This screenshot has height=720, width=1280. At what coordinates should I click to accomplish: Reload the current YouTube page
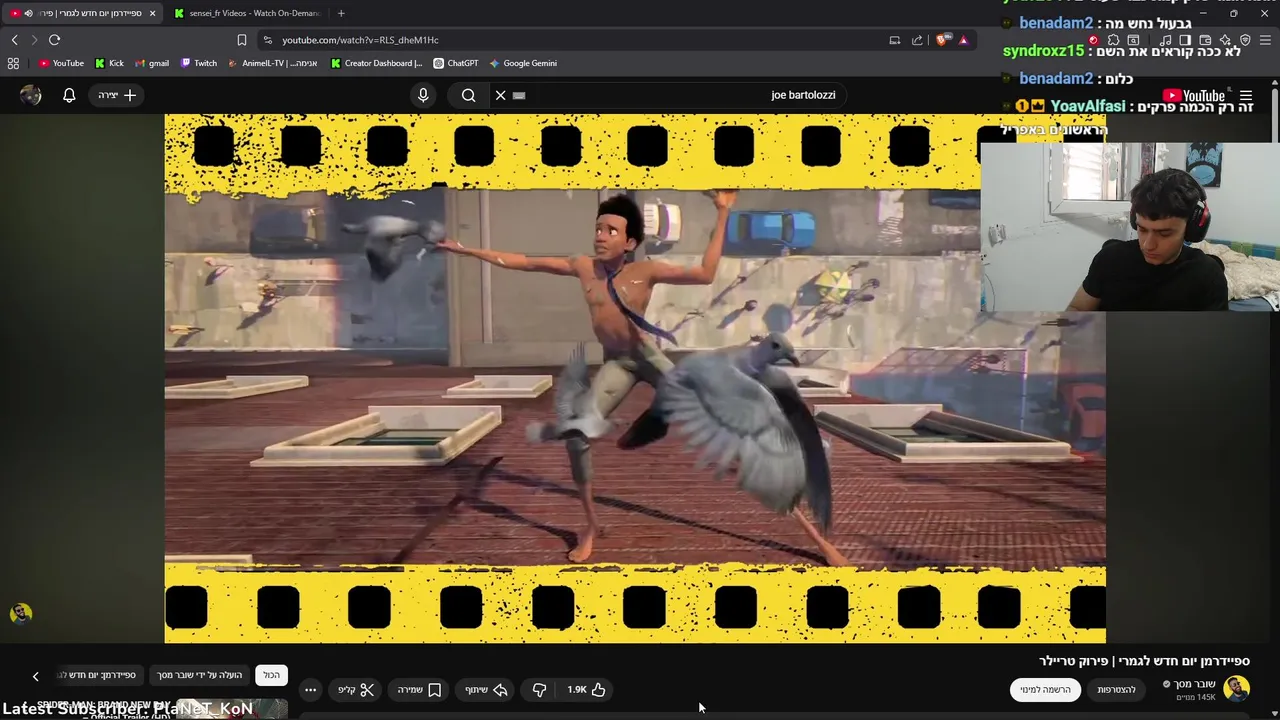(x=54, y=40)
